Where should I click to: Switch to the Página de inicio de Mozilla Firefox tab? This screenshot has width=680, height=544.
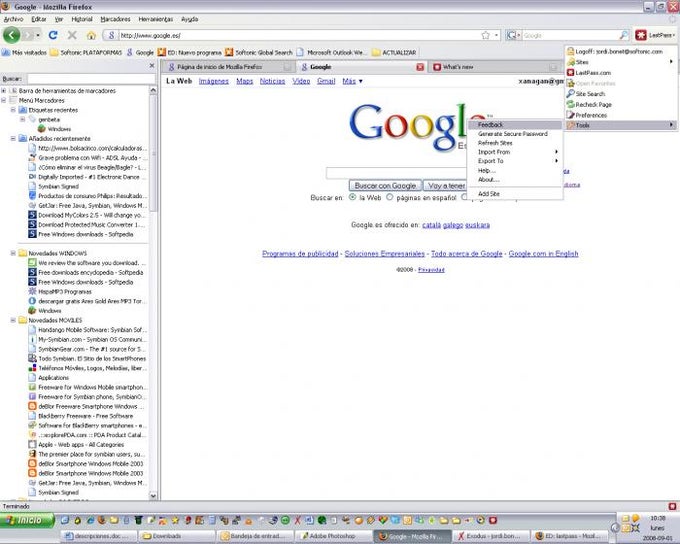coord(229,67)
